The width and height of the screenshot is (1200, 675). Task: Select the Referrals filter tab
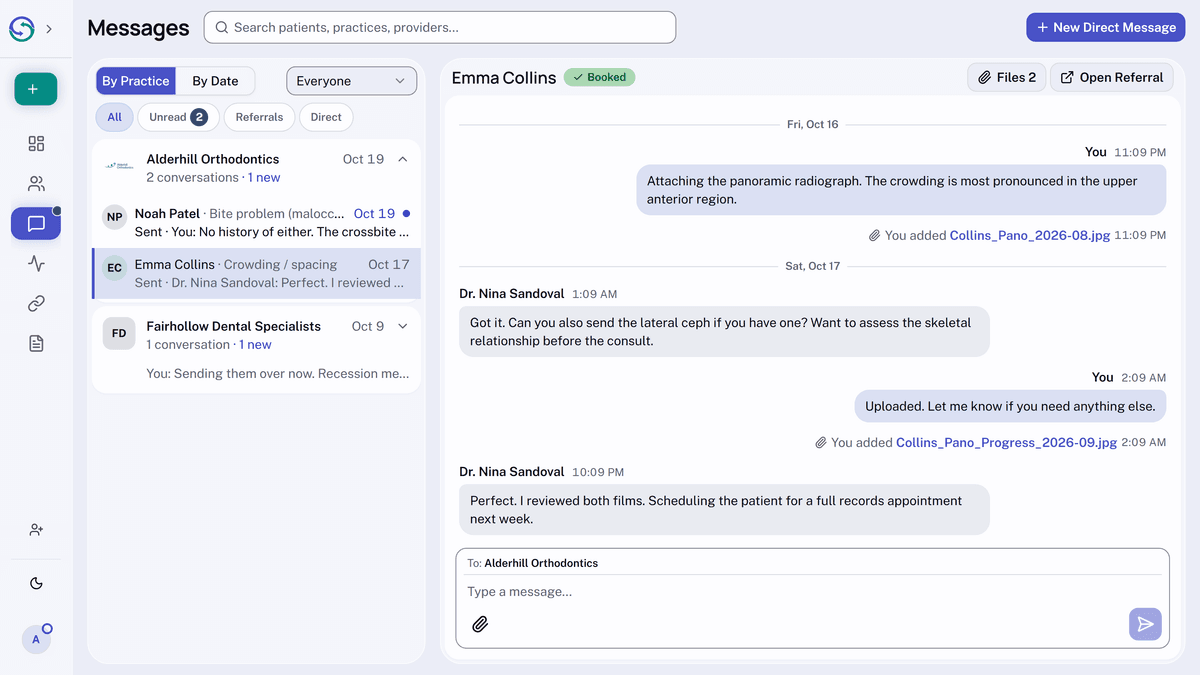tap(259, 117)
